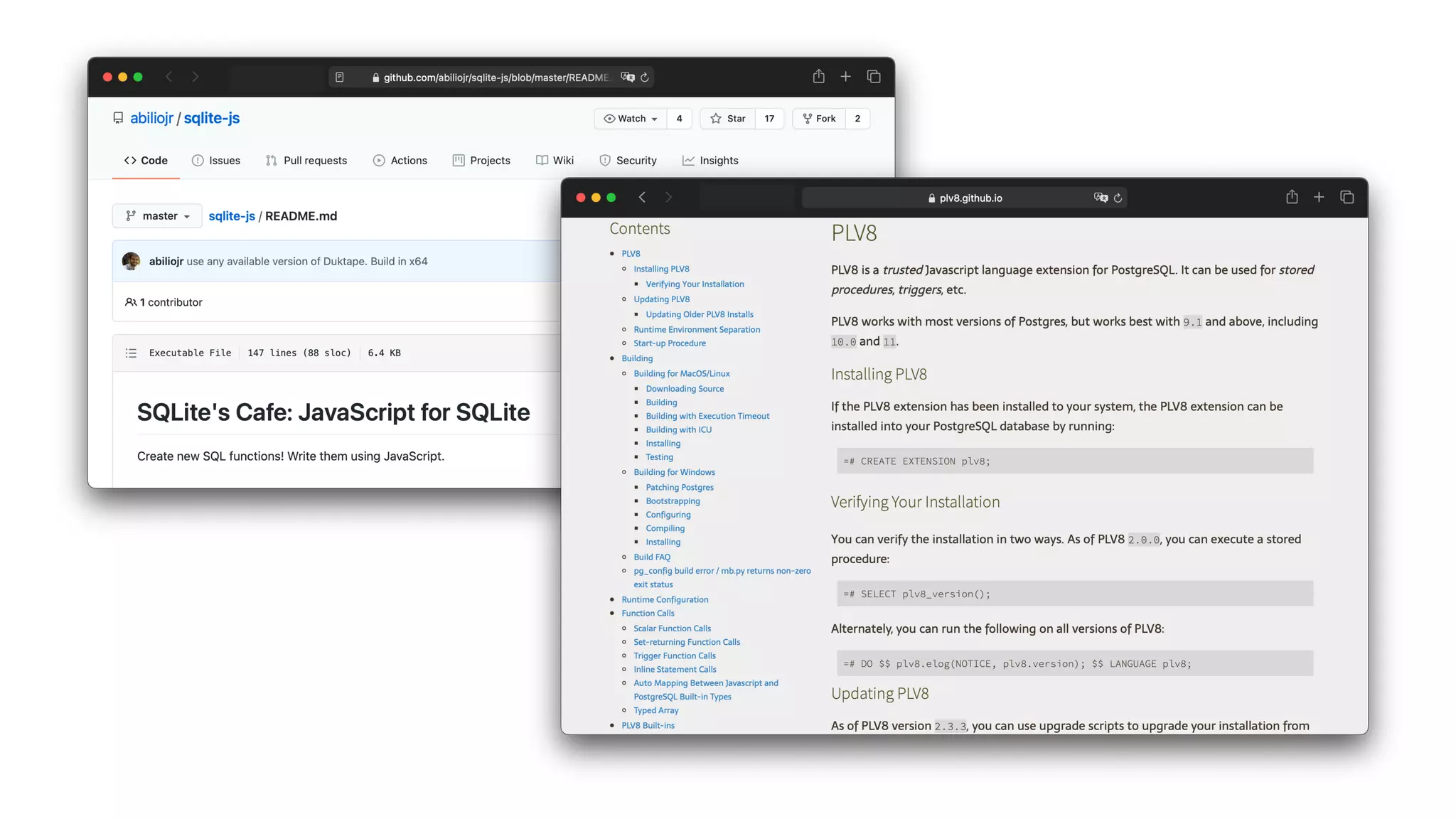Viewport: 1456px width, 819px height.
Task: Follow the Building for MacOS/Linux contents link
Action: coord(681,373)
